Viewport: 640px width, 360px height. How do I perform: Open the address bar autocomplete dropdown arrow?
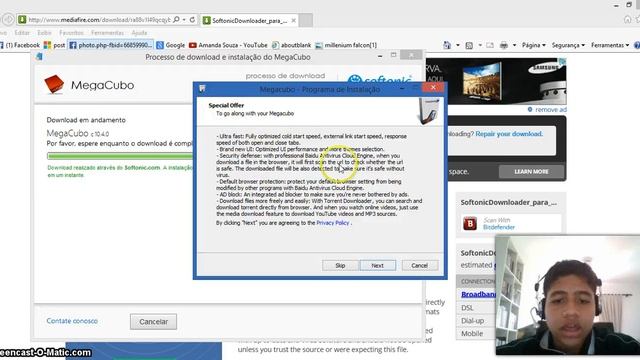[184, 20]
